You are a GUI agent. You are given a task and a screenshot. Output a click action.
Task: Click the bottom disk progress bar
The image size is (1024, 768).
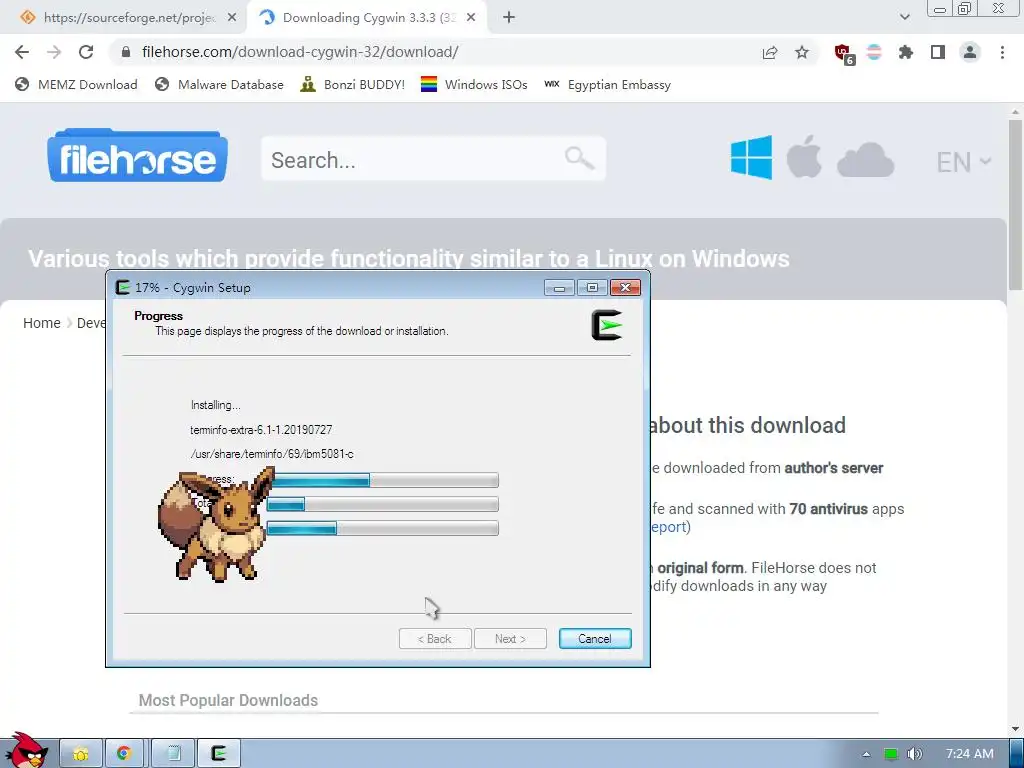point(383,528)
